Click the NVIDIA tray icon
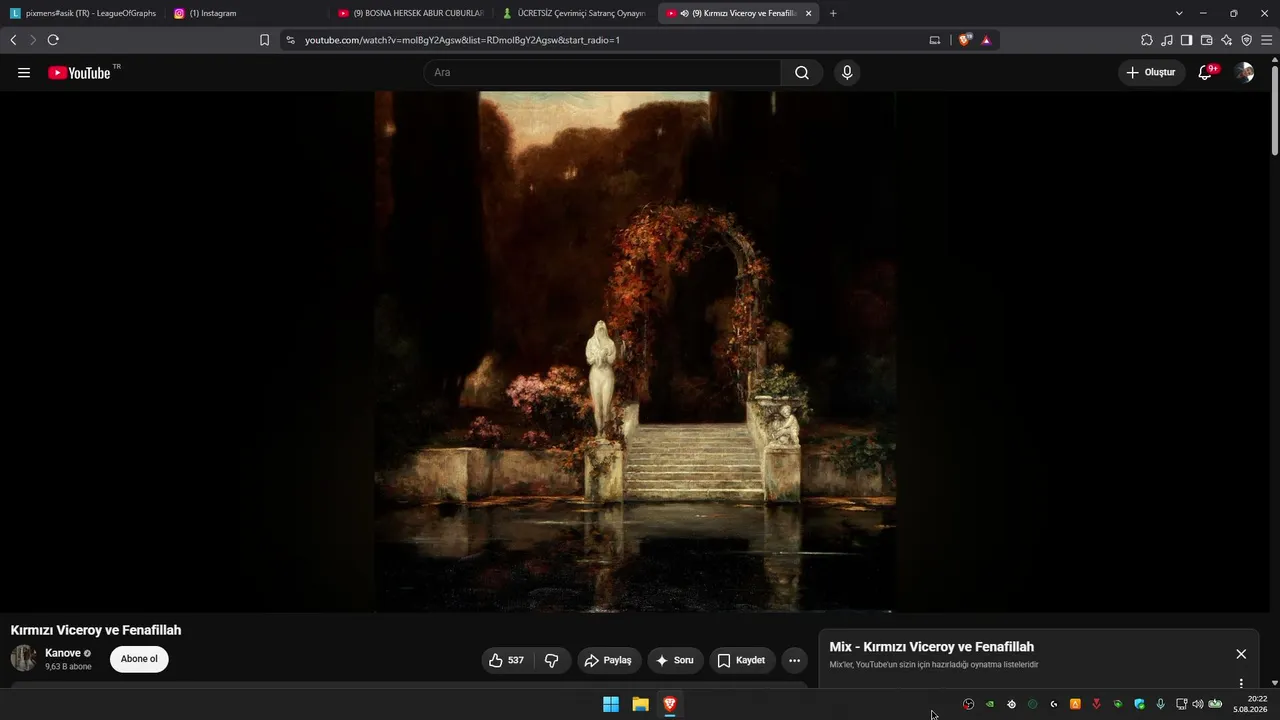Screen dimensions: 1280x720 point(990,704)
